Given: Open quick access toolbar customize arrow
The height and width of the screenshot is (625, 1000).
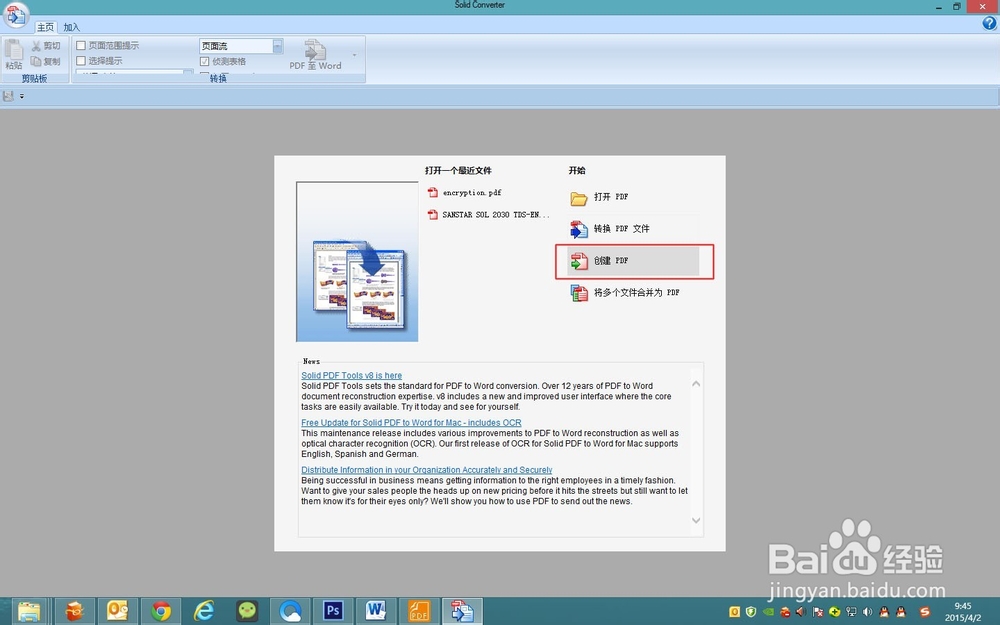Looking at the screenshot, I should click(22, 96).
